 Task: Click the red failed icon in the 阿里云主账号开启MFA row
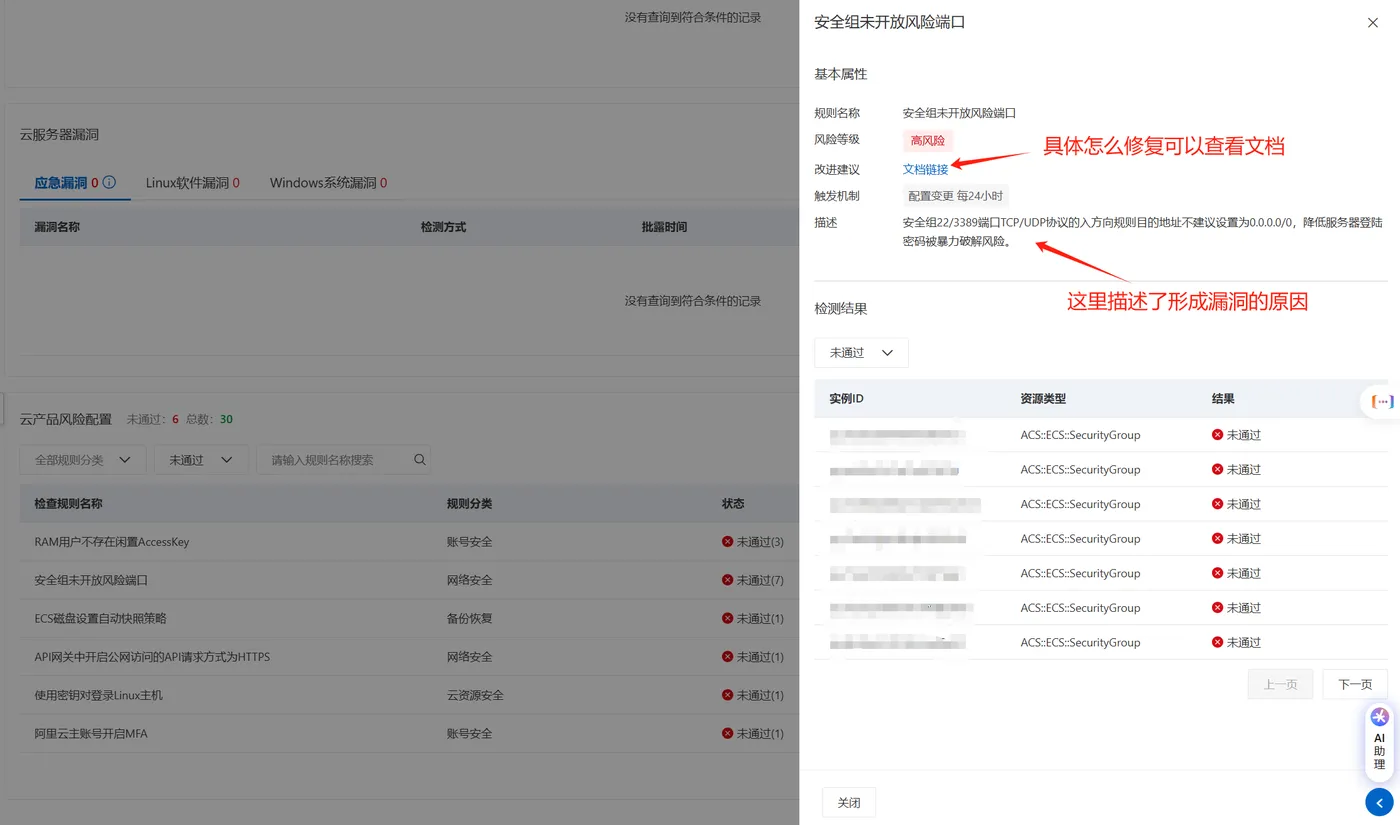[727, 734]
